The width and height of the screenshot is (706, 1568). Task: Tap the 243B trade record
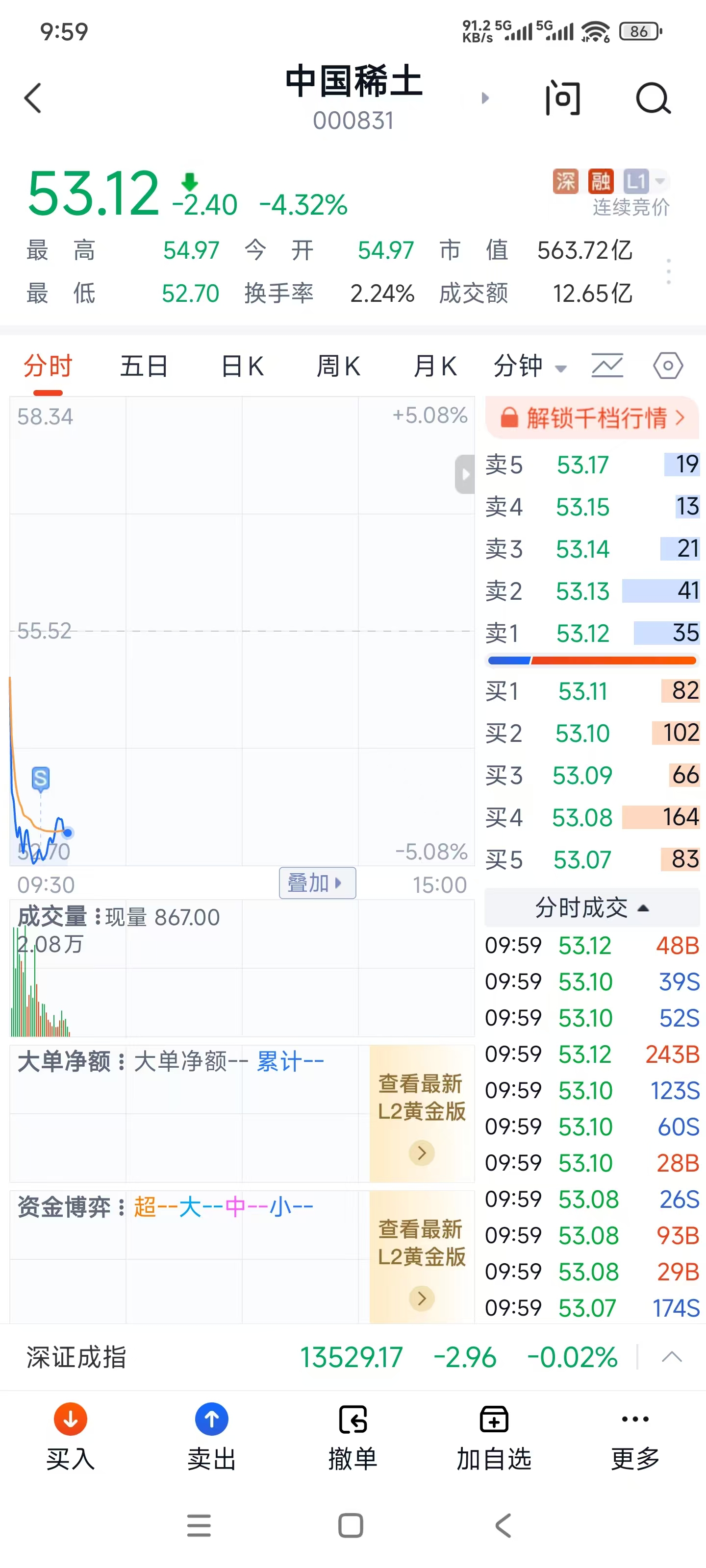(592, 1054)
